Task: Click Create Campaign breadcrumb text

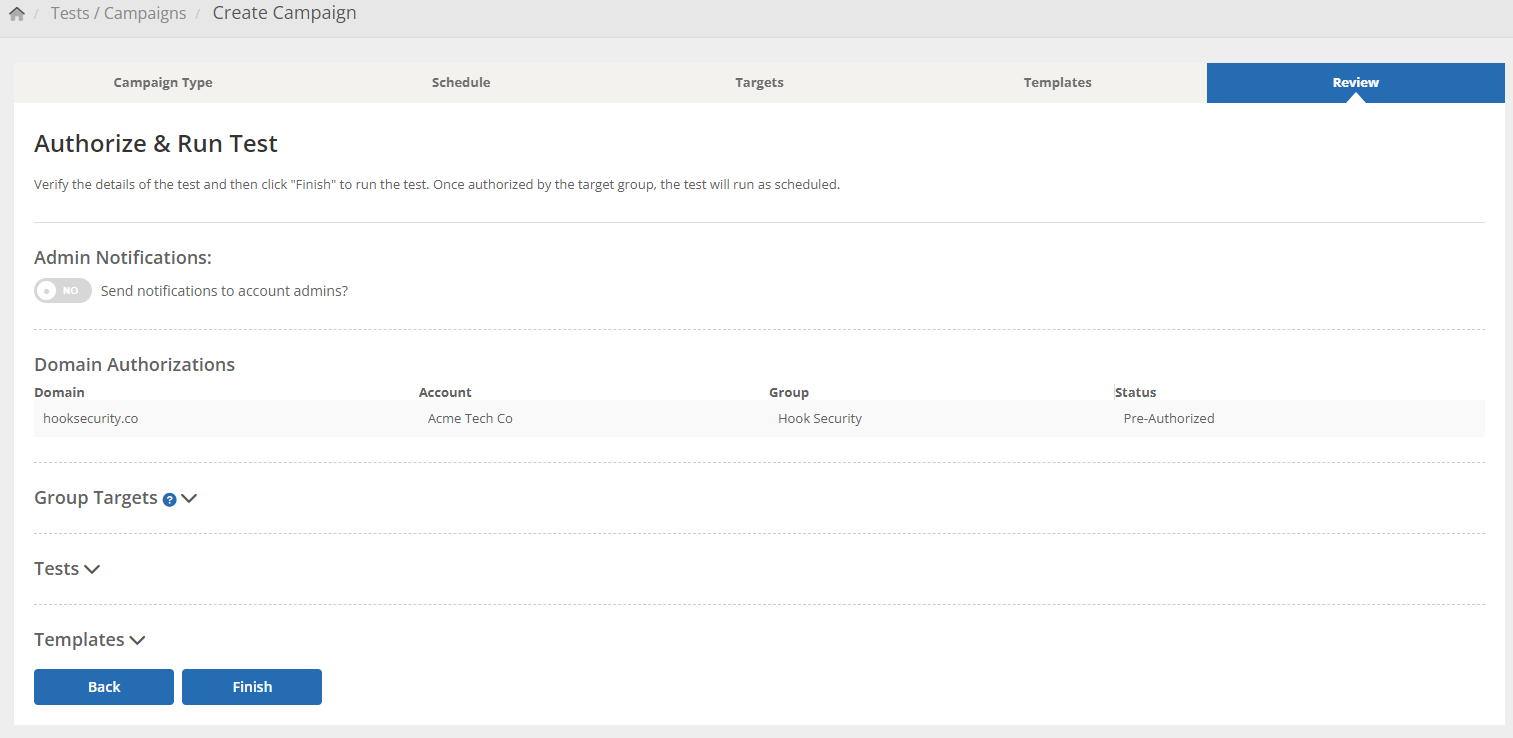Action: (284, 13)
